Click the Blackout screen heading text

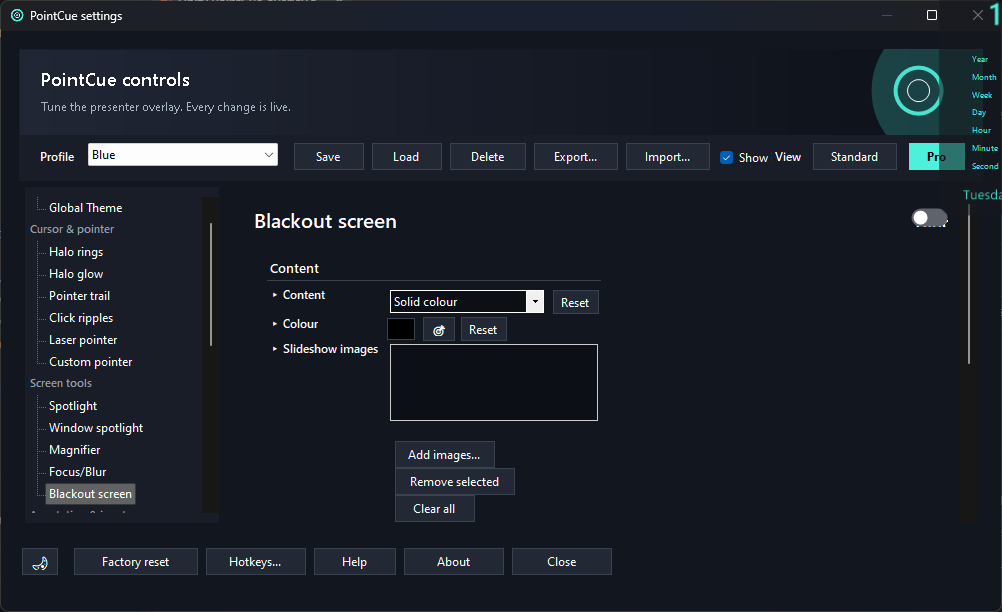click(x=325, y=221)
